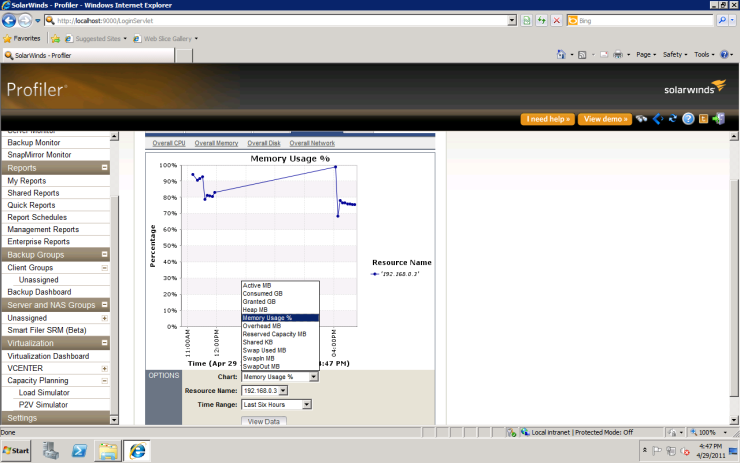Open the IE Page menu

point(646,55)
